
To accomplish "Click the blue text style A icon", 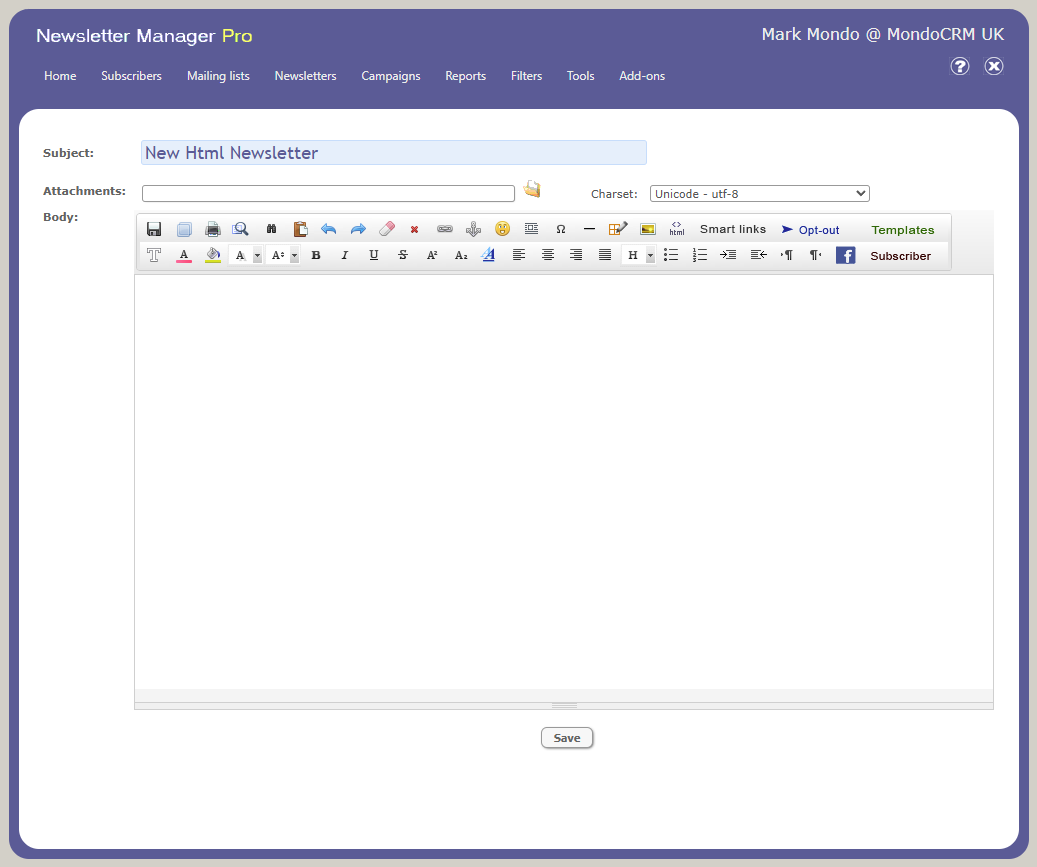I will pyautogui.click(x=488, y=255).
